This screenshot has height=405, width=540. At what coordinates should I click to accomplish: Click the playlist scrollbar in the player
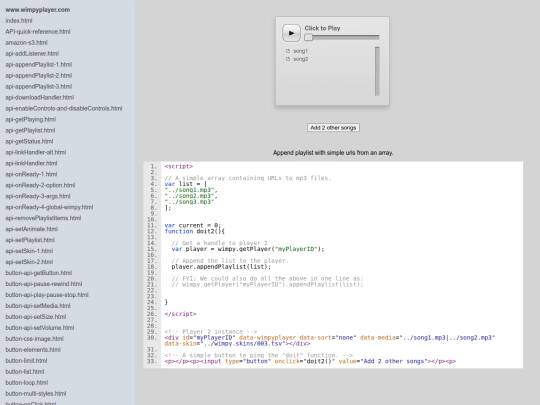377,71
